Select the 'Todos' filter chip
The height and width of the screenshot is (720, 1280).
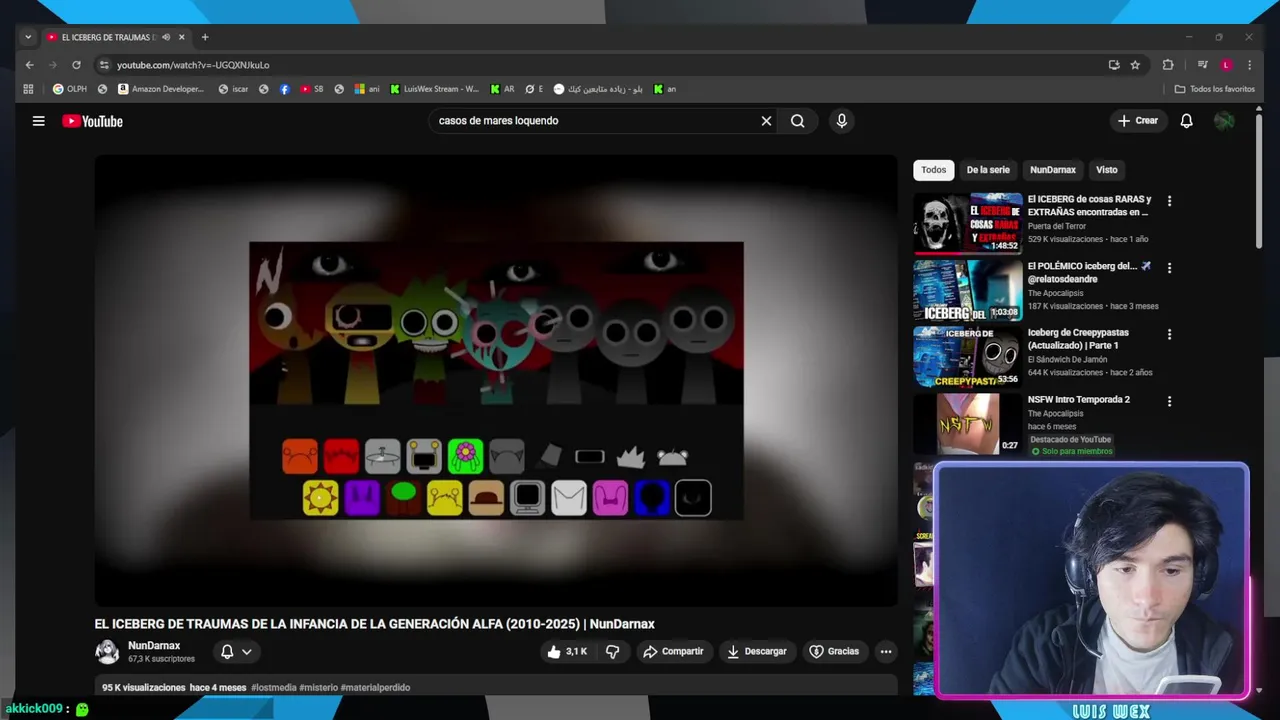[x=933, y=170]
